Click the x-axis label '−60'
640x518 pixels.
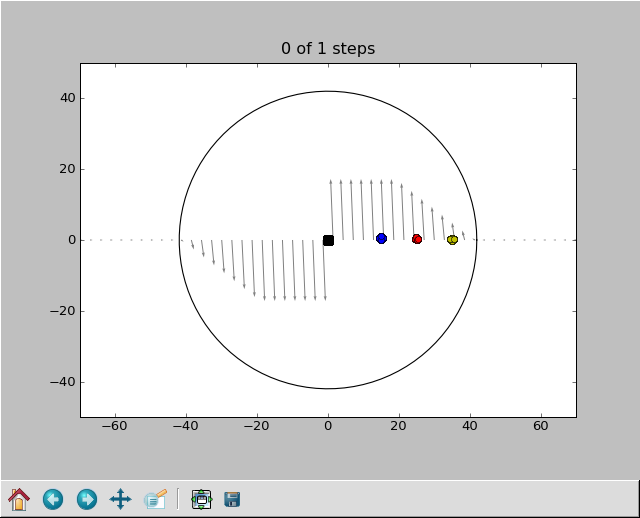click(x=115, y=426)
